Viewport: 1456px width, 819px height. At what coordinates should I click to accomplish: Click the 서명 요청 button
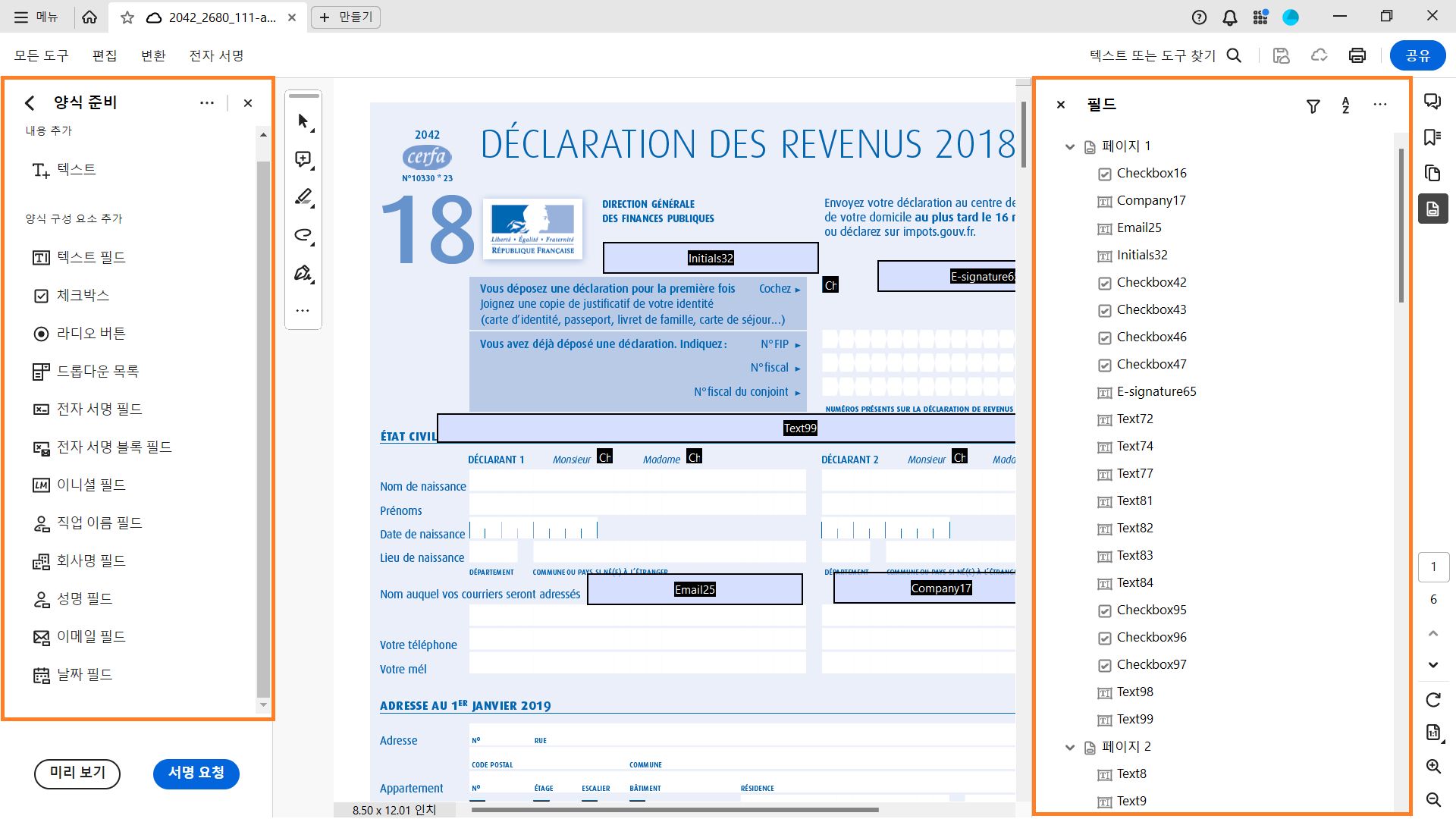point(196,773)
